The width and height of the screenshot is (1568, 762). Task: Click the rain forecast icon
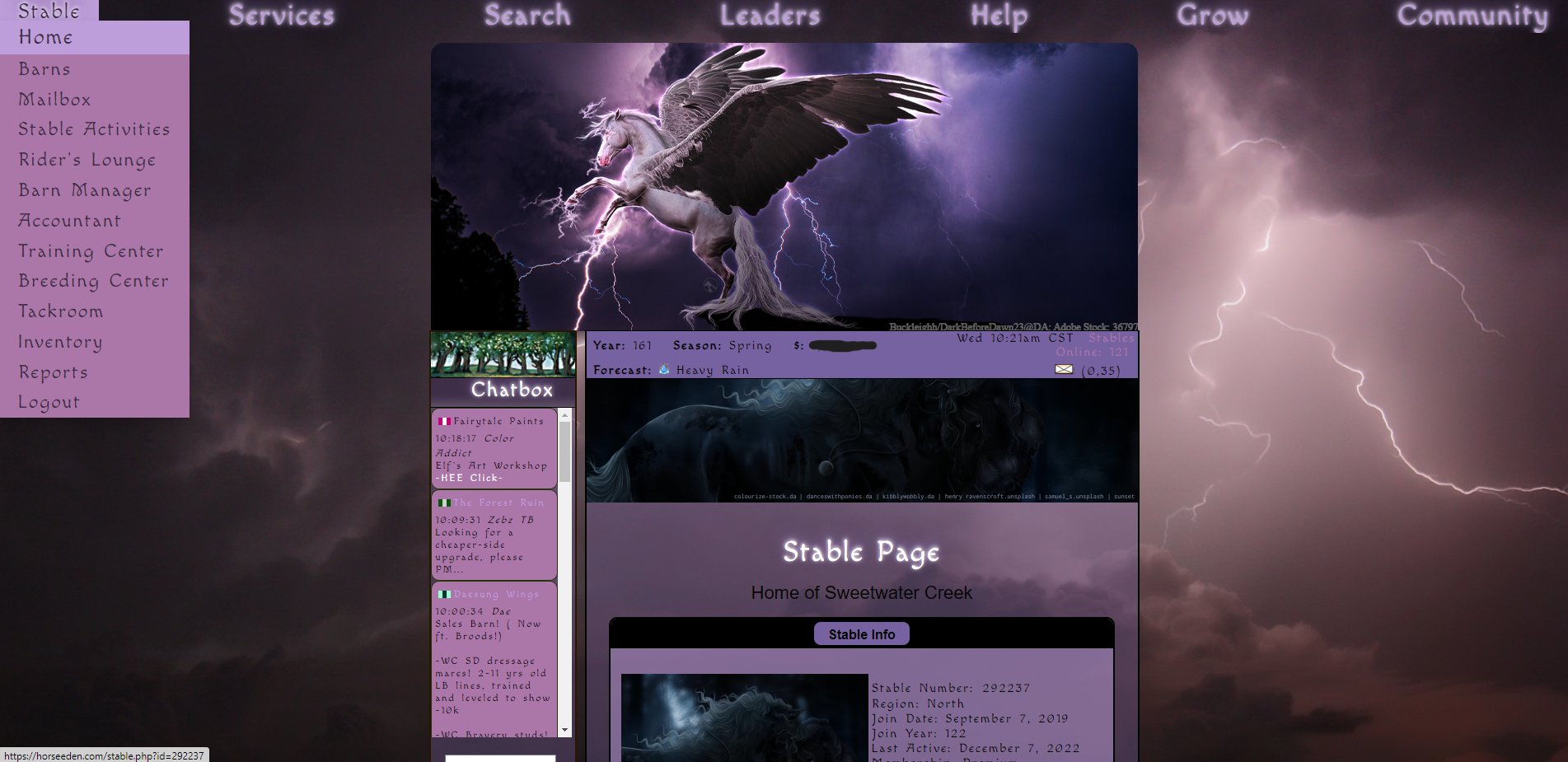point(664,370)
